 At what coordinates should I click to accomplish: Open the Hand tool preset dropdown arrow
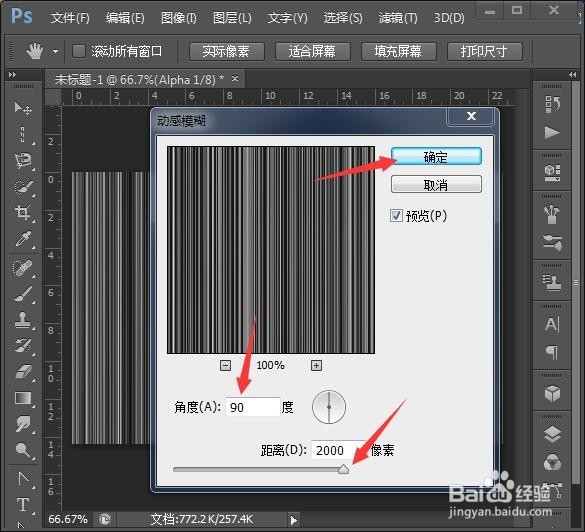click(55, 51)
